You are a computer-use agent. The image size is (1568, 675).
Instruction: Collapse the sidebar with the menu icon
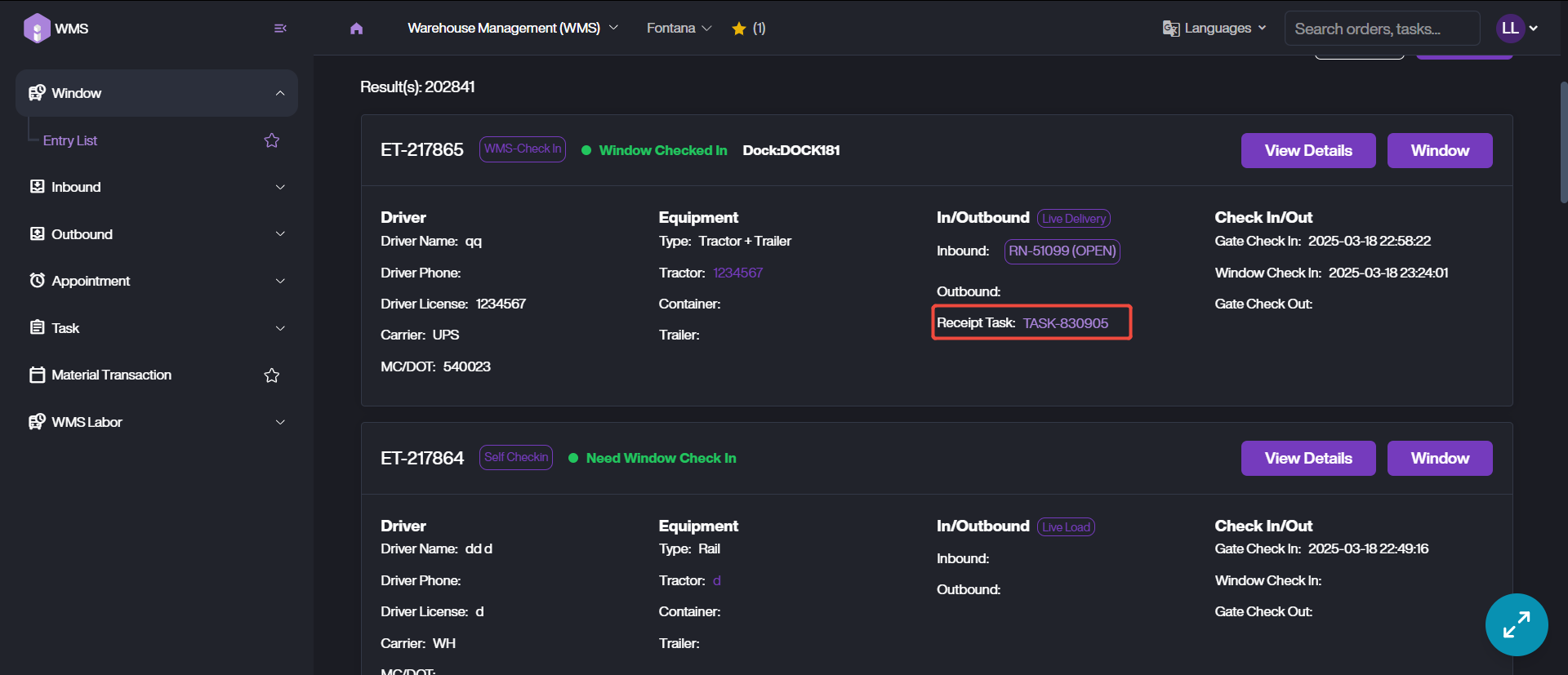click(280, 29)
